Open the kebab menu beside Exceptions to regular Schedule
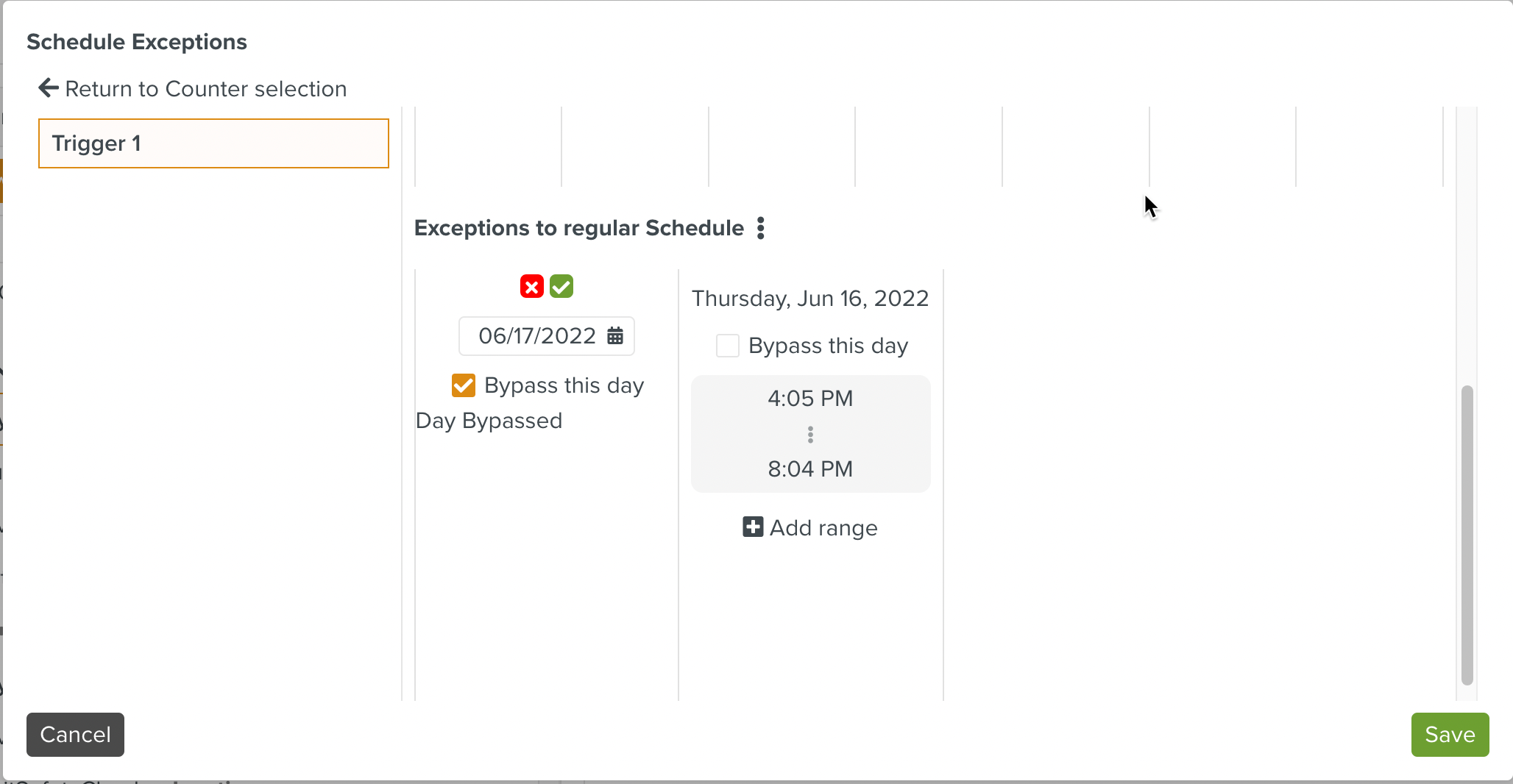This screenshot has width=1513, height=784. pyautogui.click(x=761, y=228)
